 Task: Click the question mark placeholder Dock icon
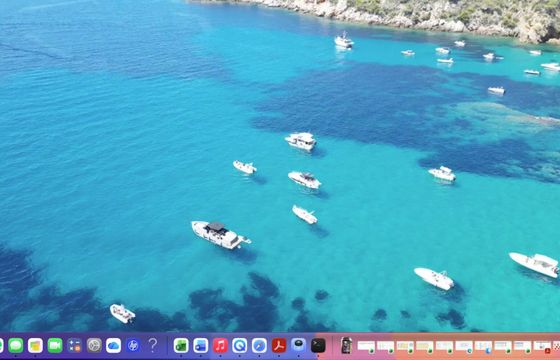tap(152, 345)
